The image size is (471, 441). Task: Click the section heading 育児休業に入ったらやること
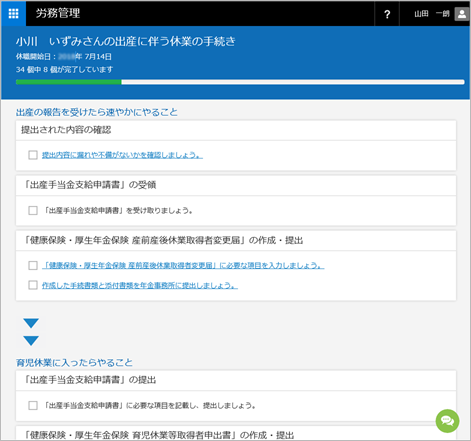click(x=74, y=363)
